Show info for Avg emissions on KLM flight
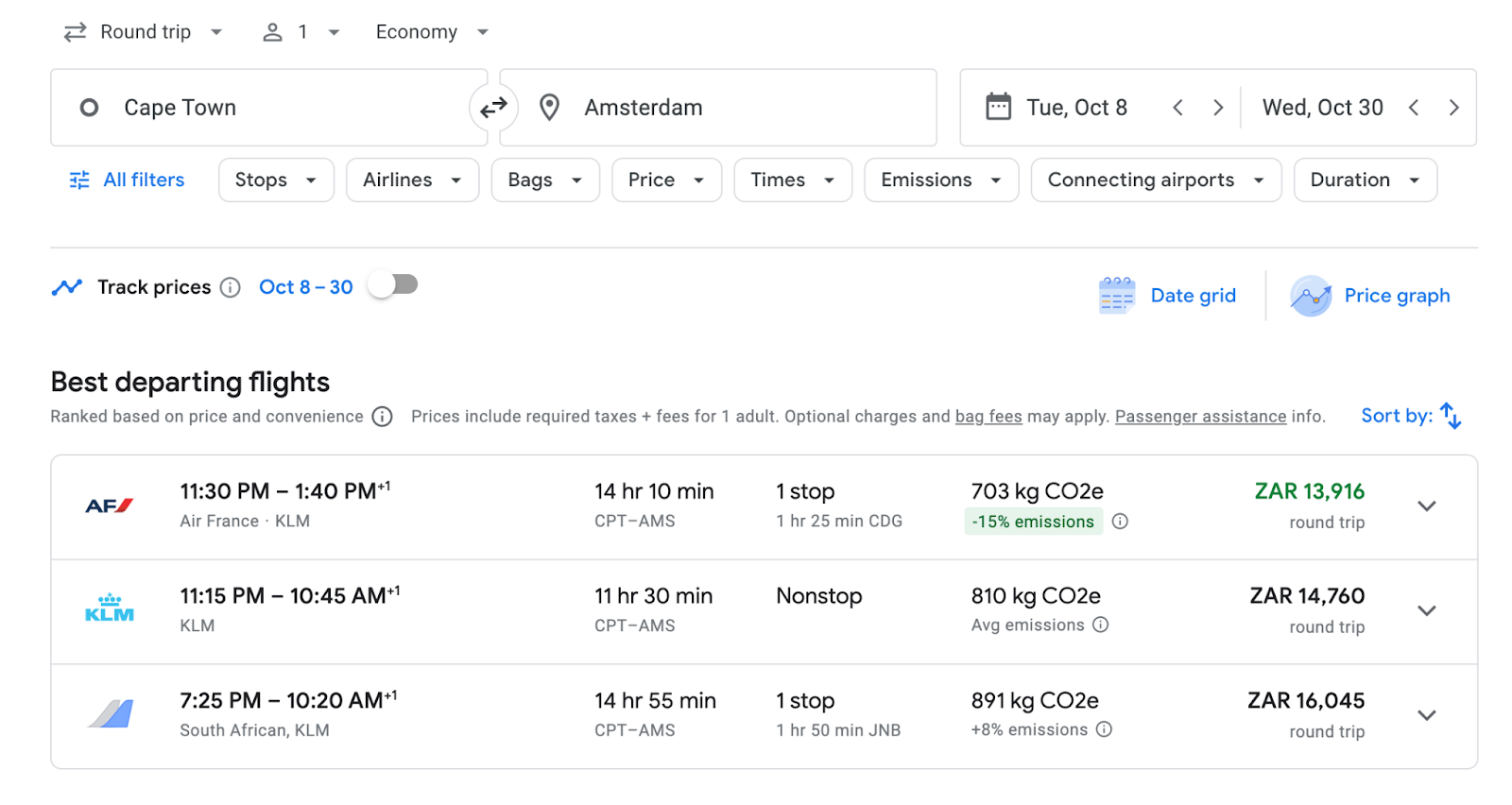The height and width of the screenshot is (805, 1512). (1100, 625)
